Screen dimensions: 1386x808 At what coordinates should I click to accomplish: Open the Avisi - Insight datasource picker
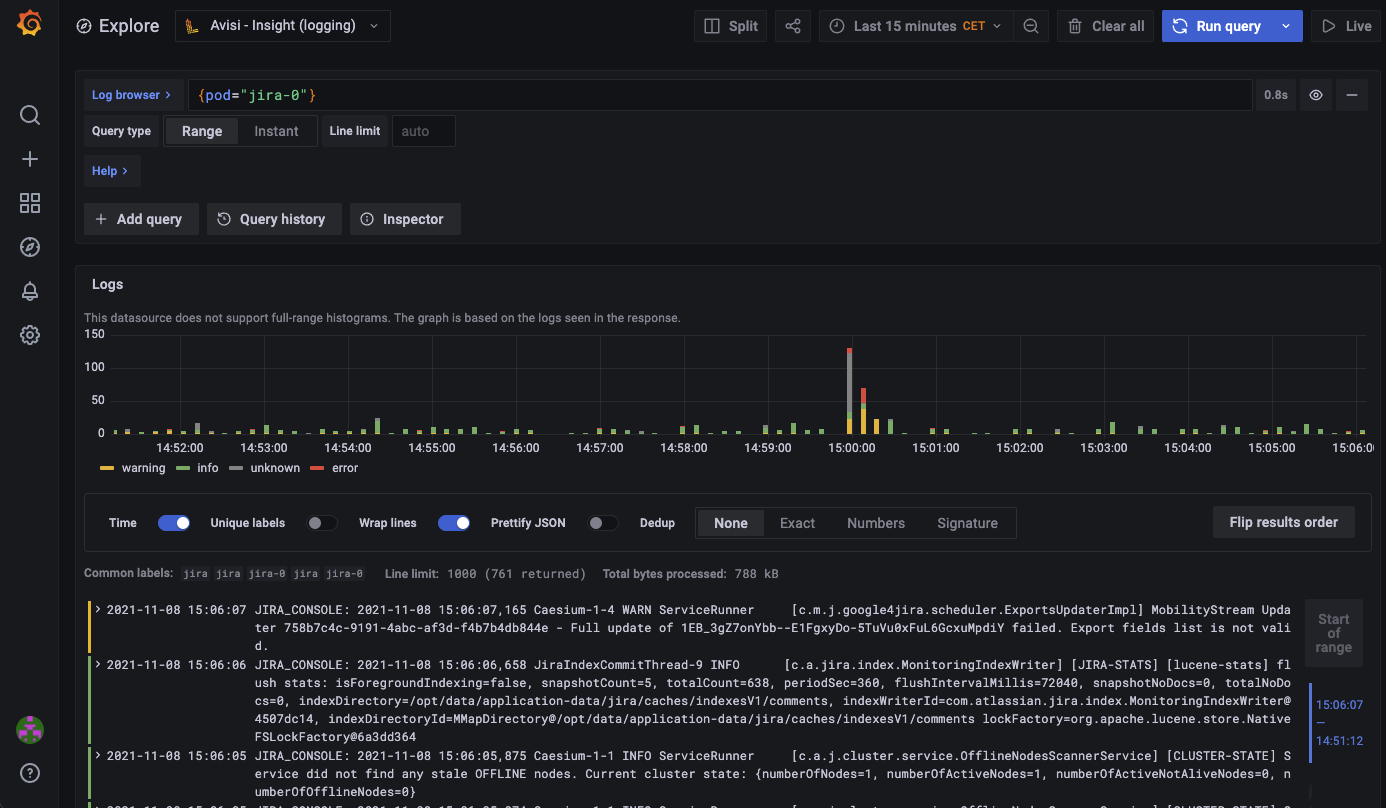coord(283,26)
